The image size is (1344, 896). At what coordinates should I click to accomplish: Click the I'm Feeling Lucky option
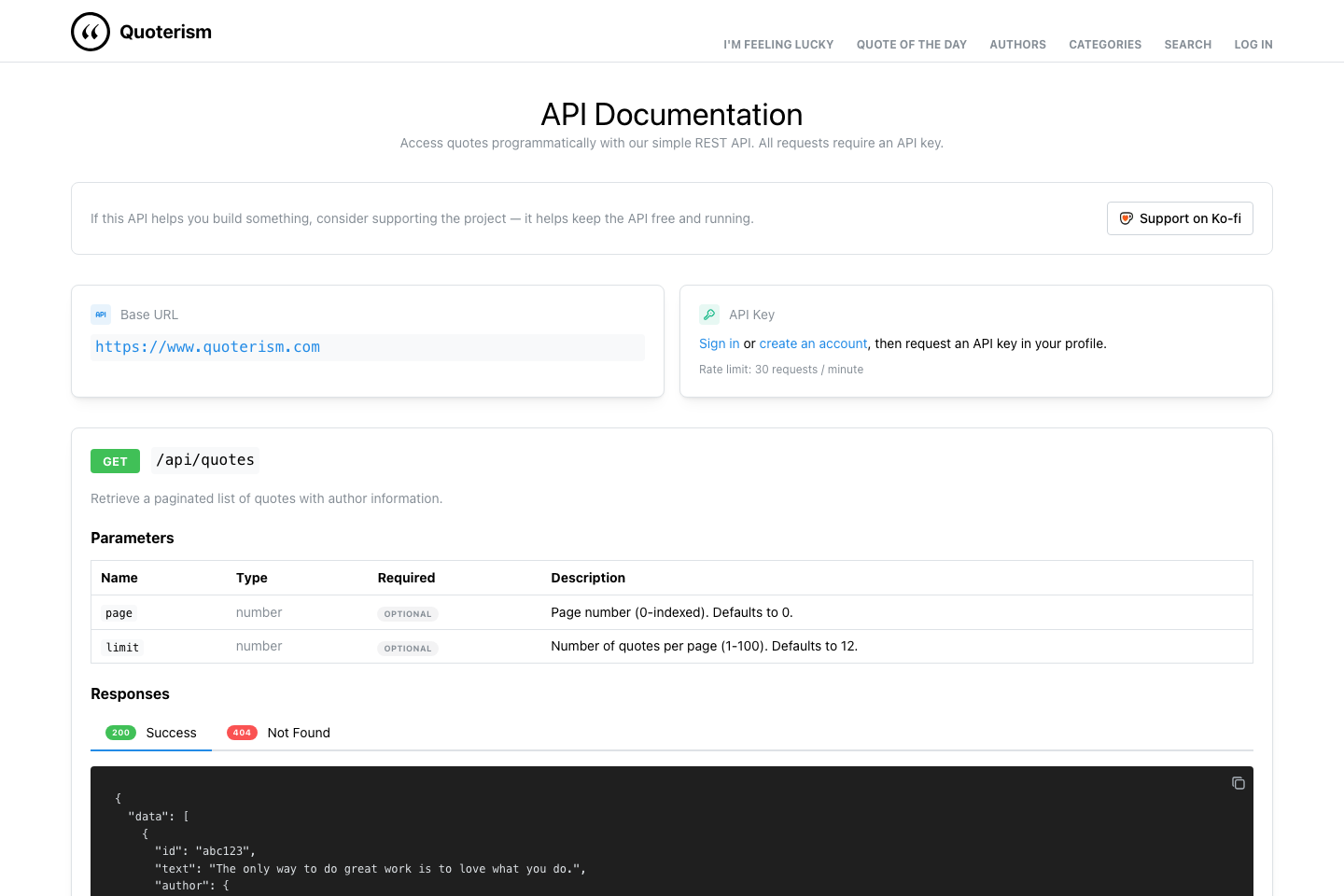click(778, 44)
